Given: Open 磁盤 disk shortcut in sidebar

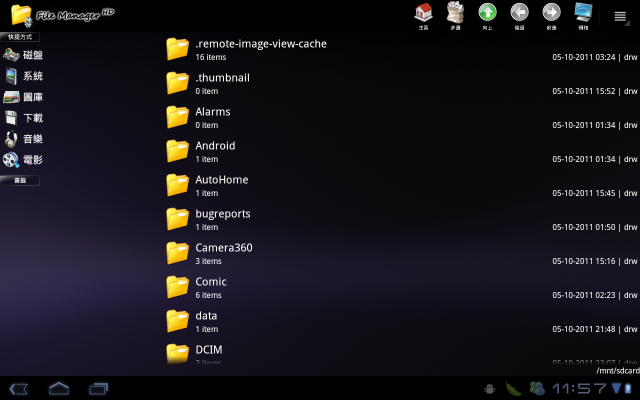Looking at the screenshot, I should [x=23, y=55].
